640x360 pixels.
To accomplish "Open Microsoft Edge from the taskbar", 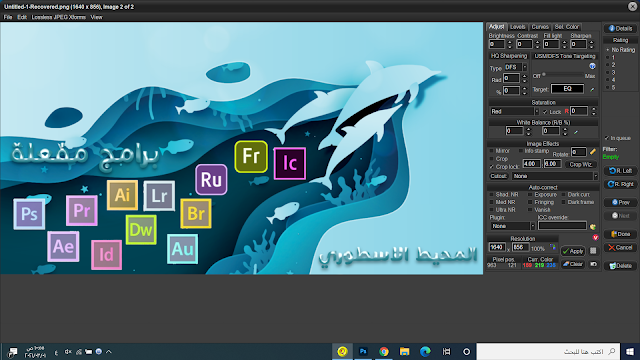I will 425,351.
